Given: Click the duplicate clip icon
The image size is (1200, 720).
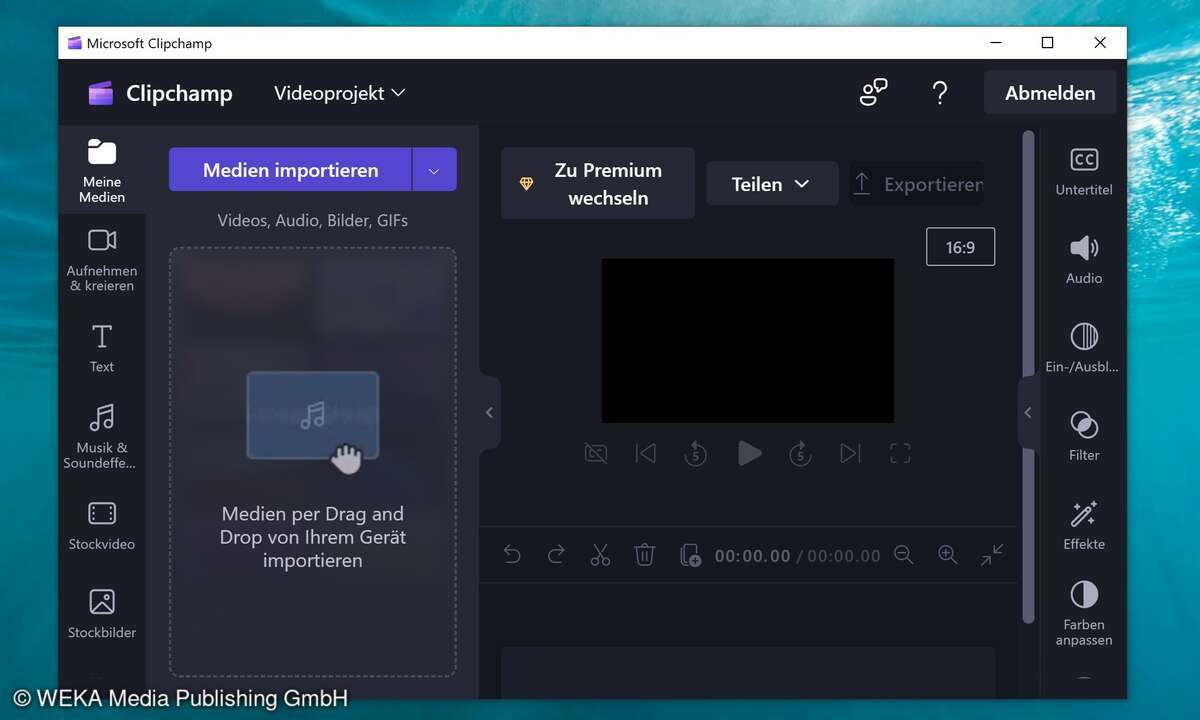Looking at the screenshot, I should (690, 555).
